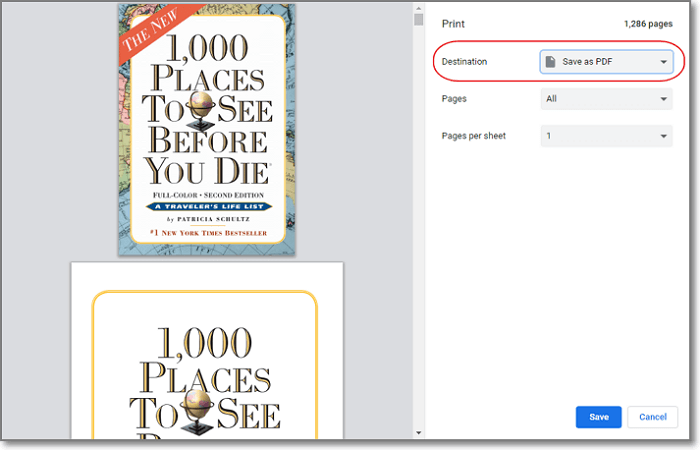Click the #1 New York Times Bestseller text
The height and width of the screenshot is (450, 700).
(x=205, y=232)
